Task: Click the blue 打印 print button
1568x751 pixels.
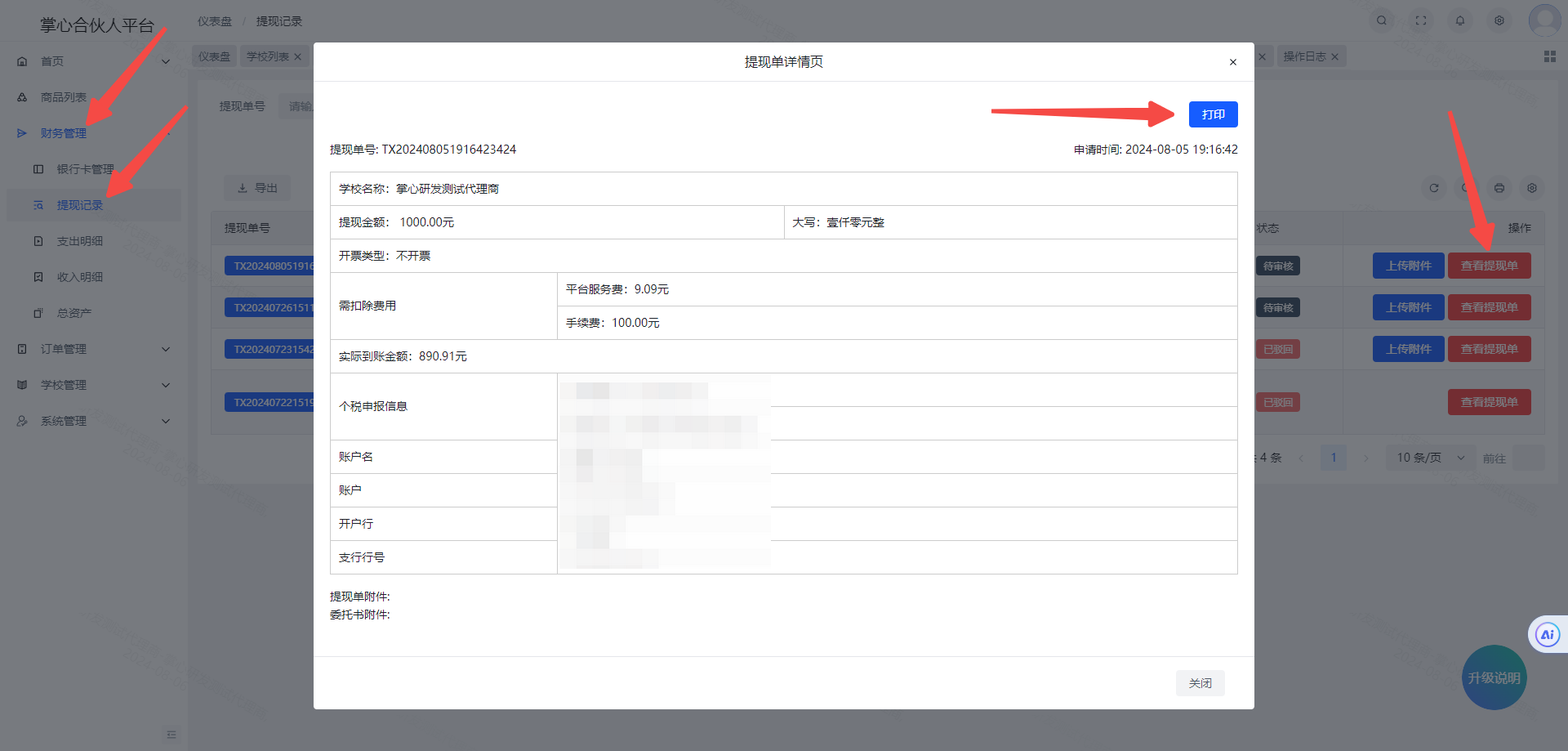Action: (1213, 114)
